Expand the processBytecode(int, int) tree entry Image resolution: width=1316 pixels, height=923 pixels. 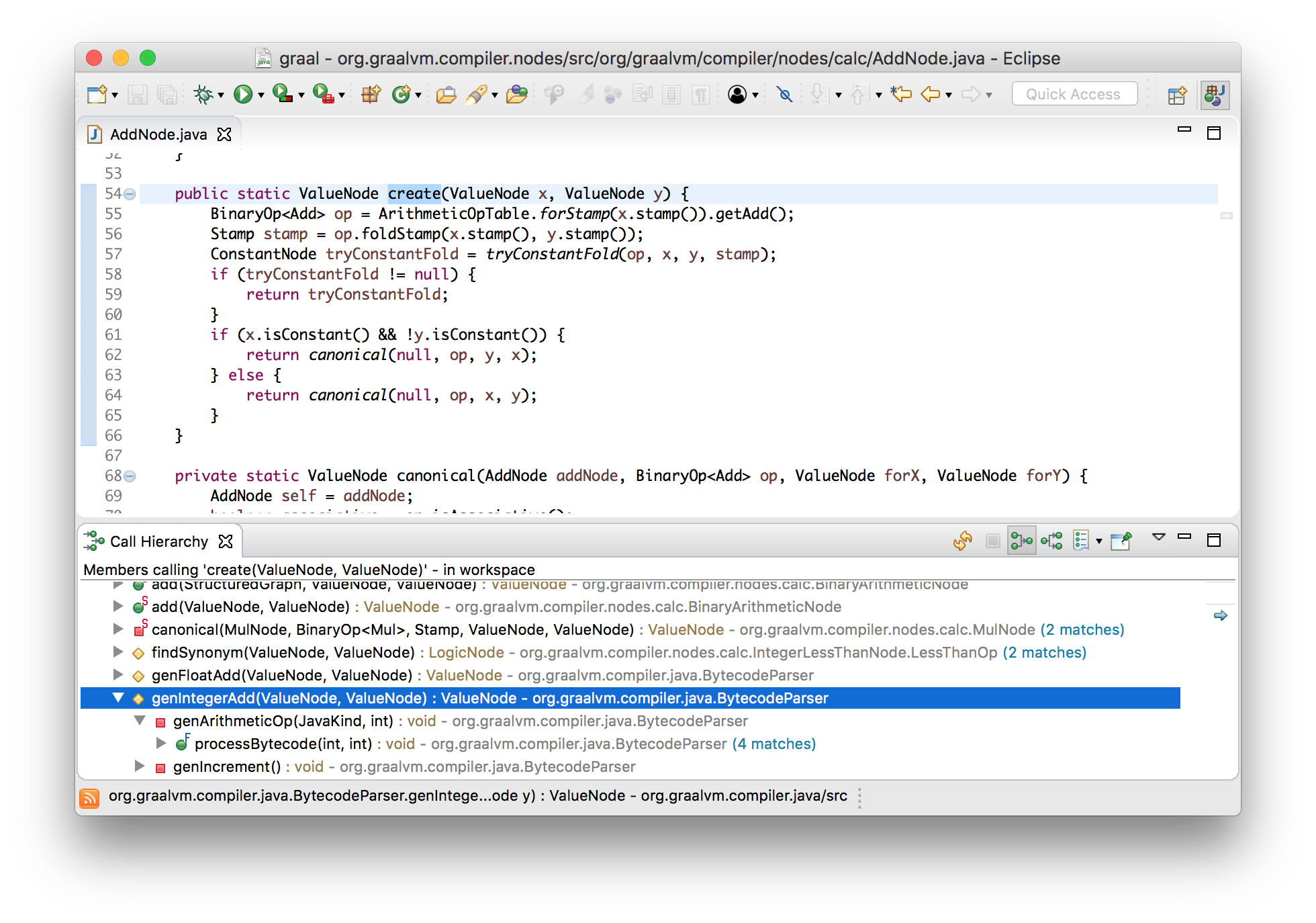[x=161, y=743]
